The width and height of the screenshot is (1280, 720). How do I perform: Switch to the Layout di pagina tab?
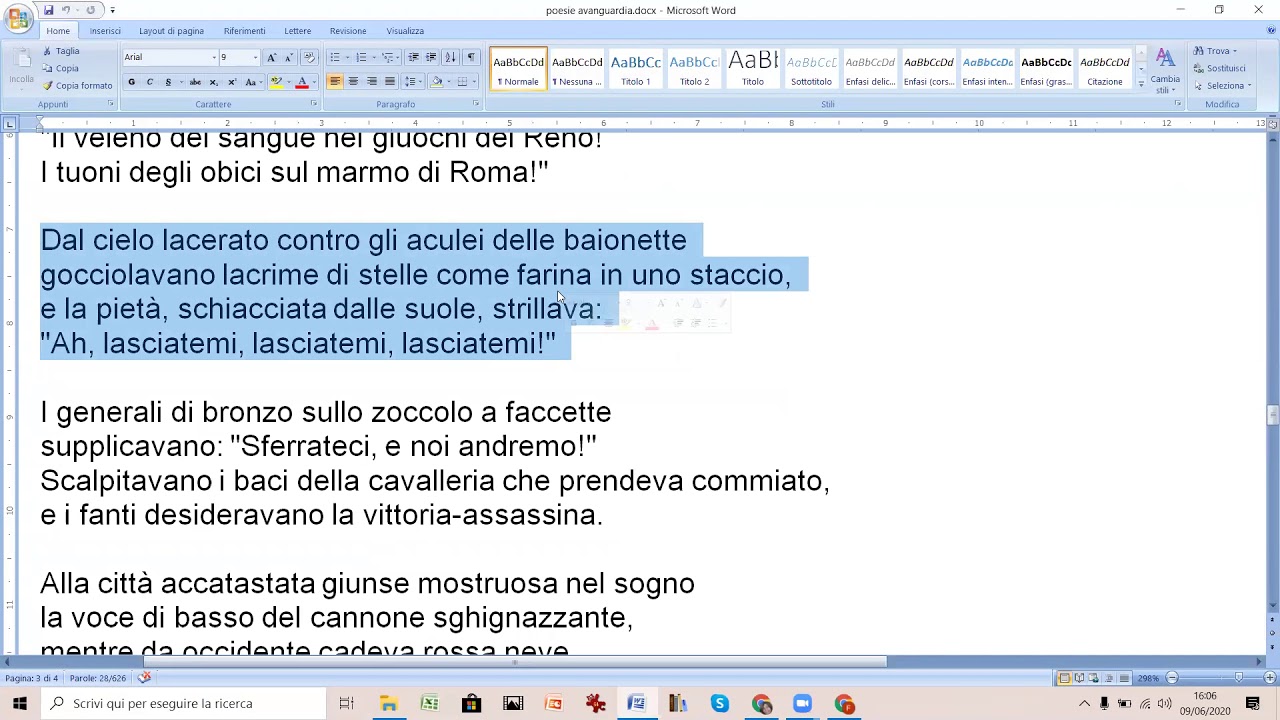coord(171,31)
